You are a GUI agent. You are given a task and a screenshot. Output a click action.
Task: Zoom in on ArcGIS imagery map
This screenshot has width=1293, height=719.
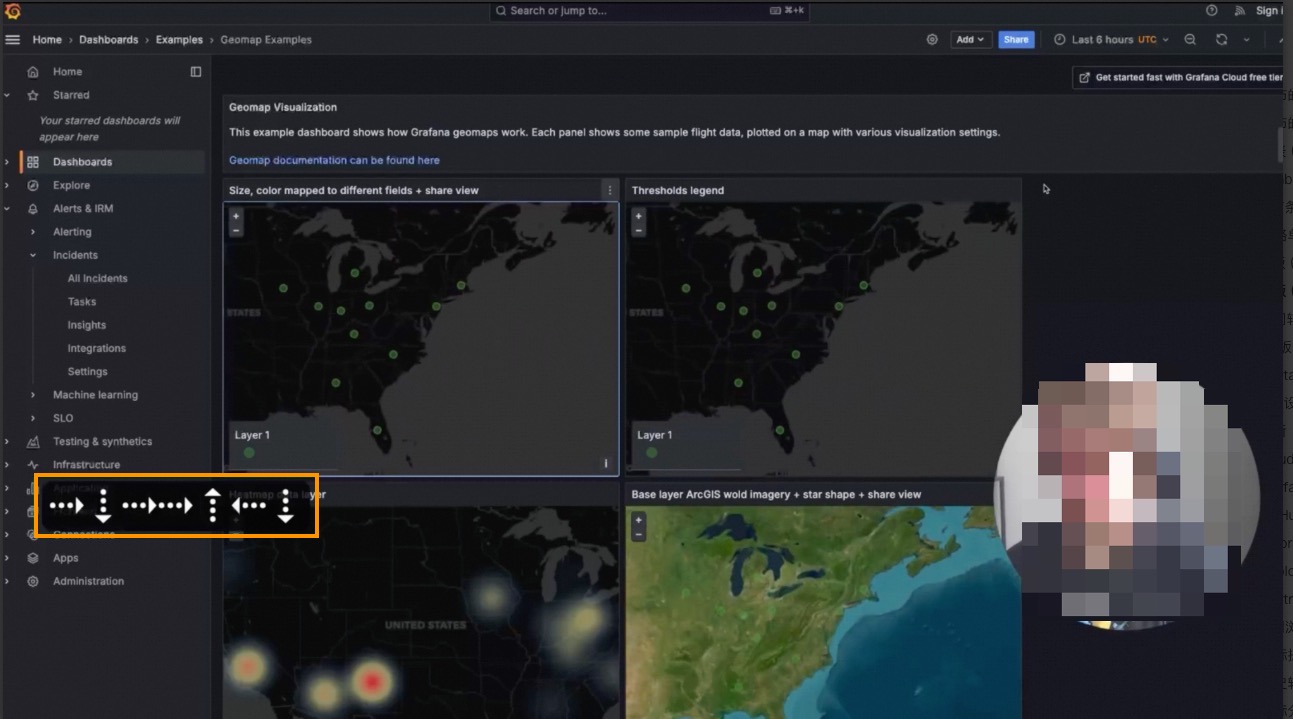[x=639, y=520]
